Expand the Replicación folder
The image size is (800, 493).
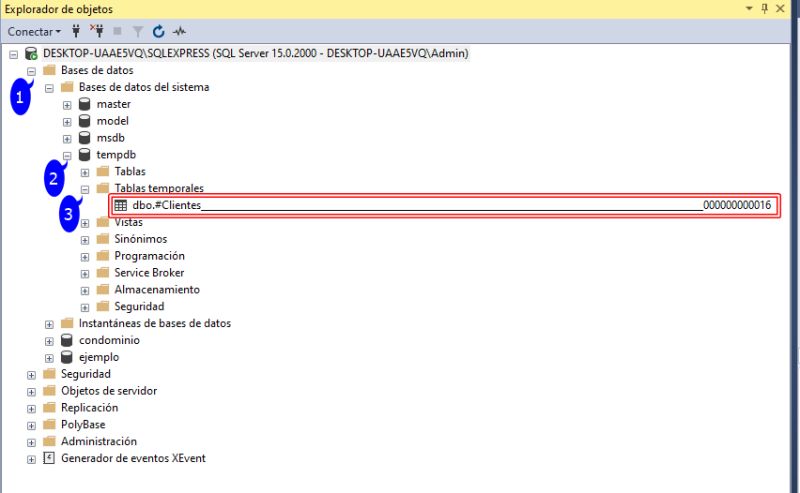pos(32,408)
